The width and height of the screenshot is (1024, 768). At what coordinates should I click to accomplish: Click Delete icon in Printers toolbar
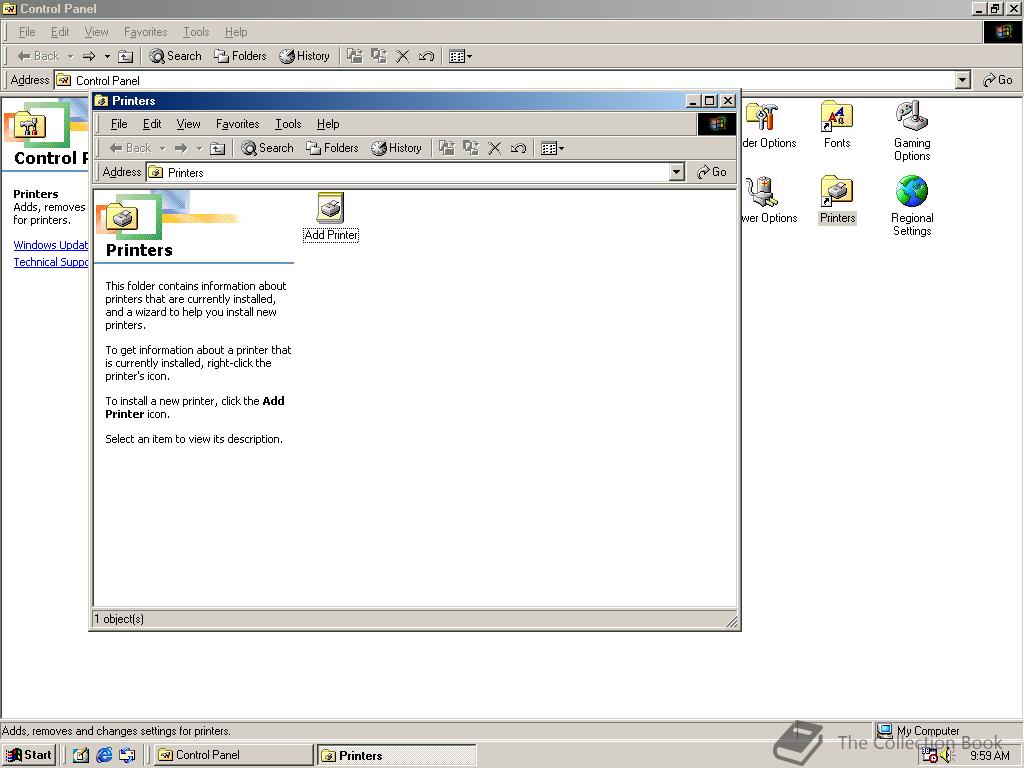coord(495,148)
